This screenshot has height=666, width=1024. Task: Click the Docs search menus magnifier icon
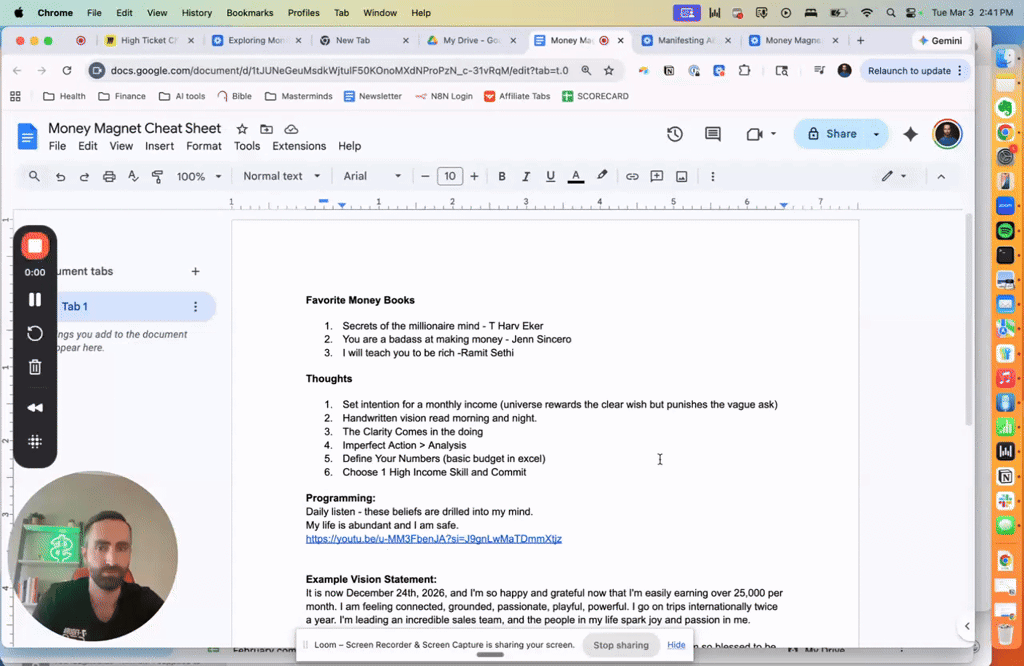[x=34, y=176]
